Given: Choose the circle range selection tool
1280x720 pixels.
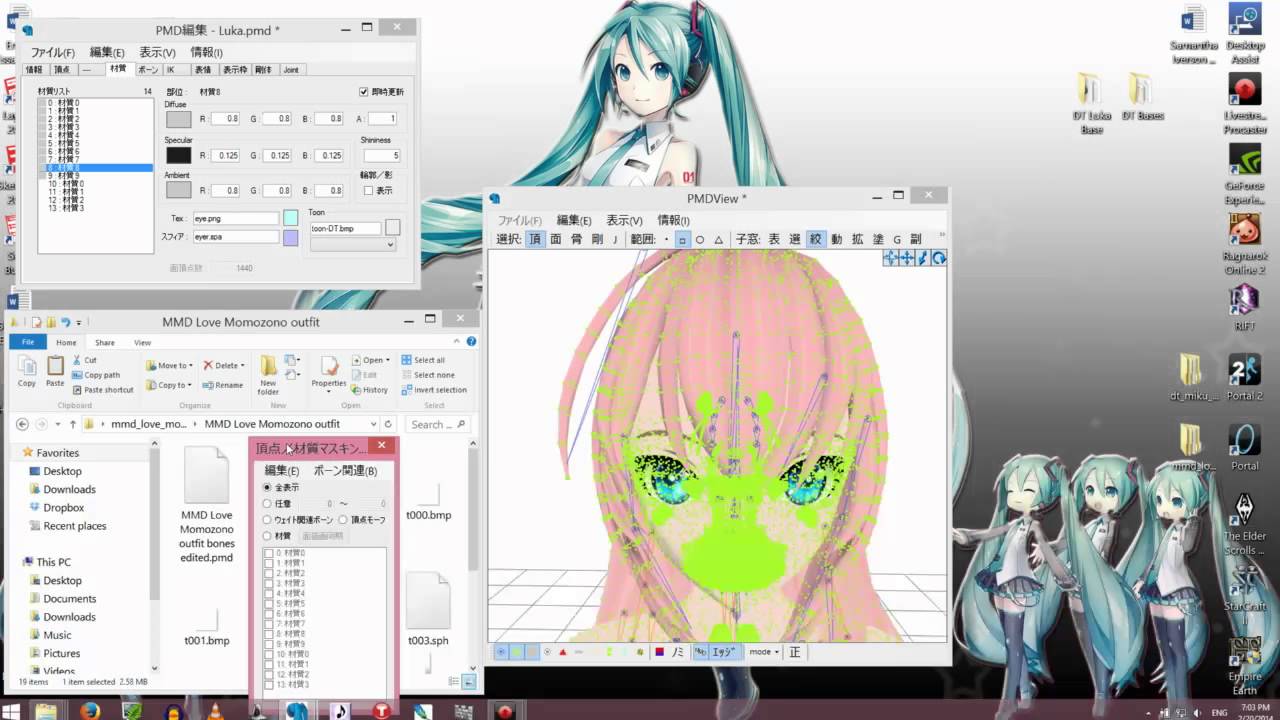Looking at the screenshot, I should pos(700,240).
